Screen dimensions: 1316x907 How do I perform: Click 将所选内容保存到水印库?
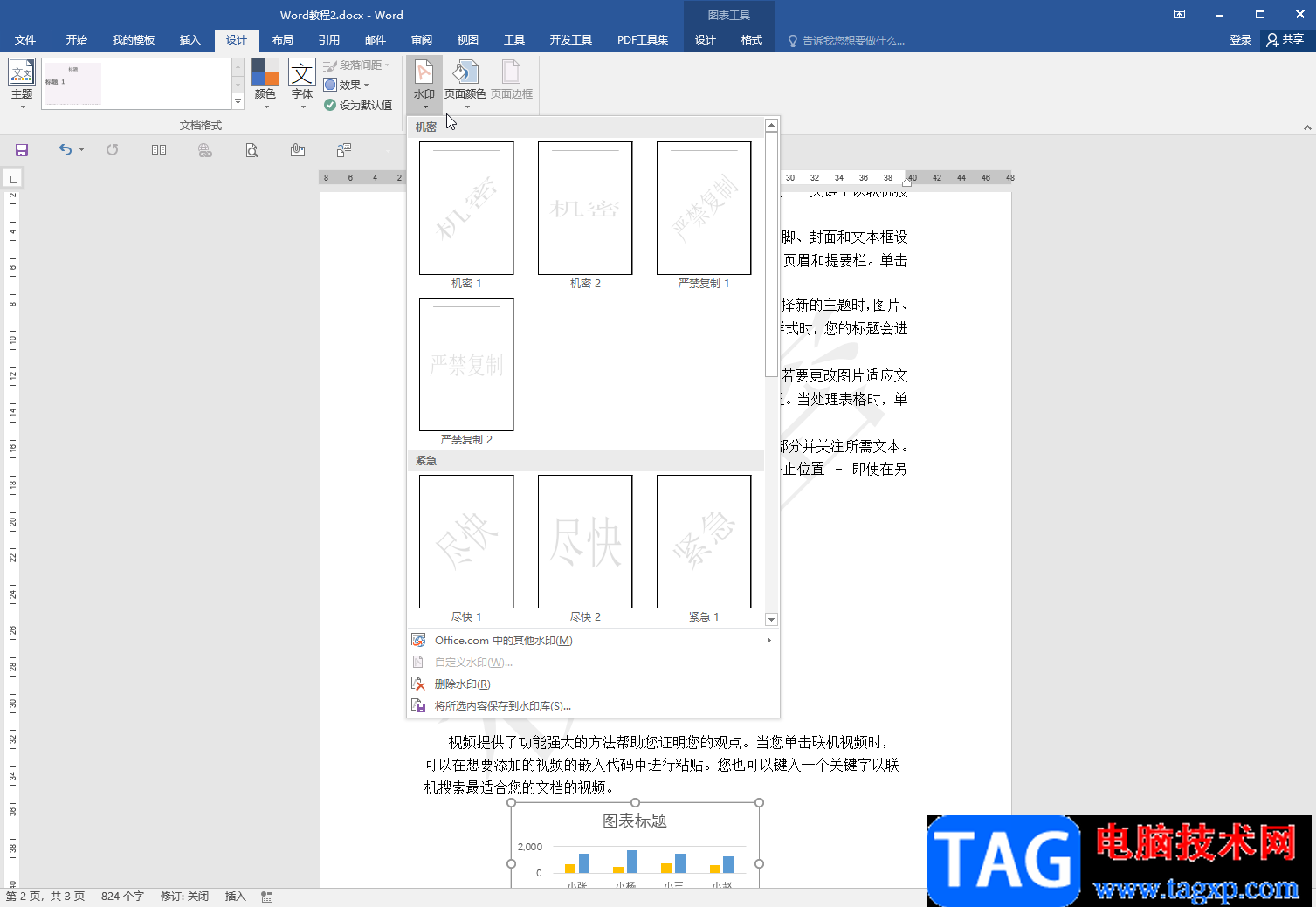tap(593, 706)
